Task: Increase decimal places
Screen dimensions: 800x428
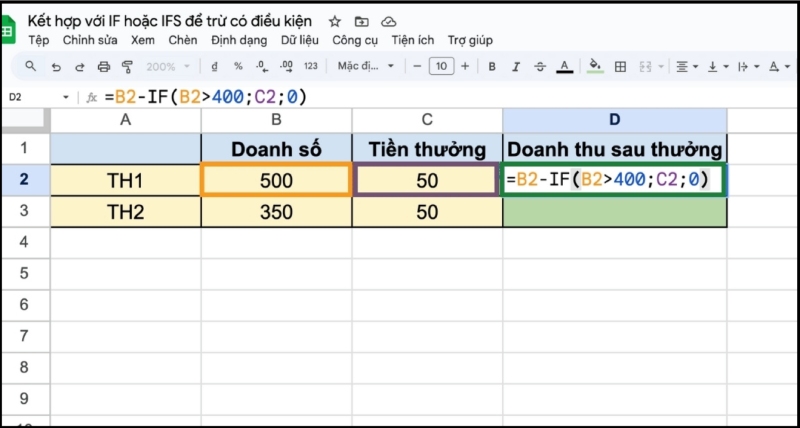Action: pyautogui.click(x=286, y=66)
